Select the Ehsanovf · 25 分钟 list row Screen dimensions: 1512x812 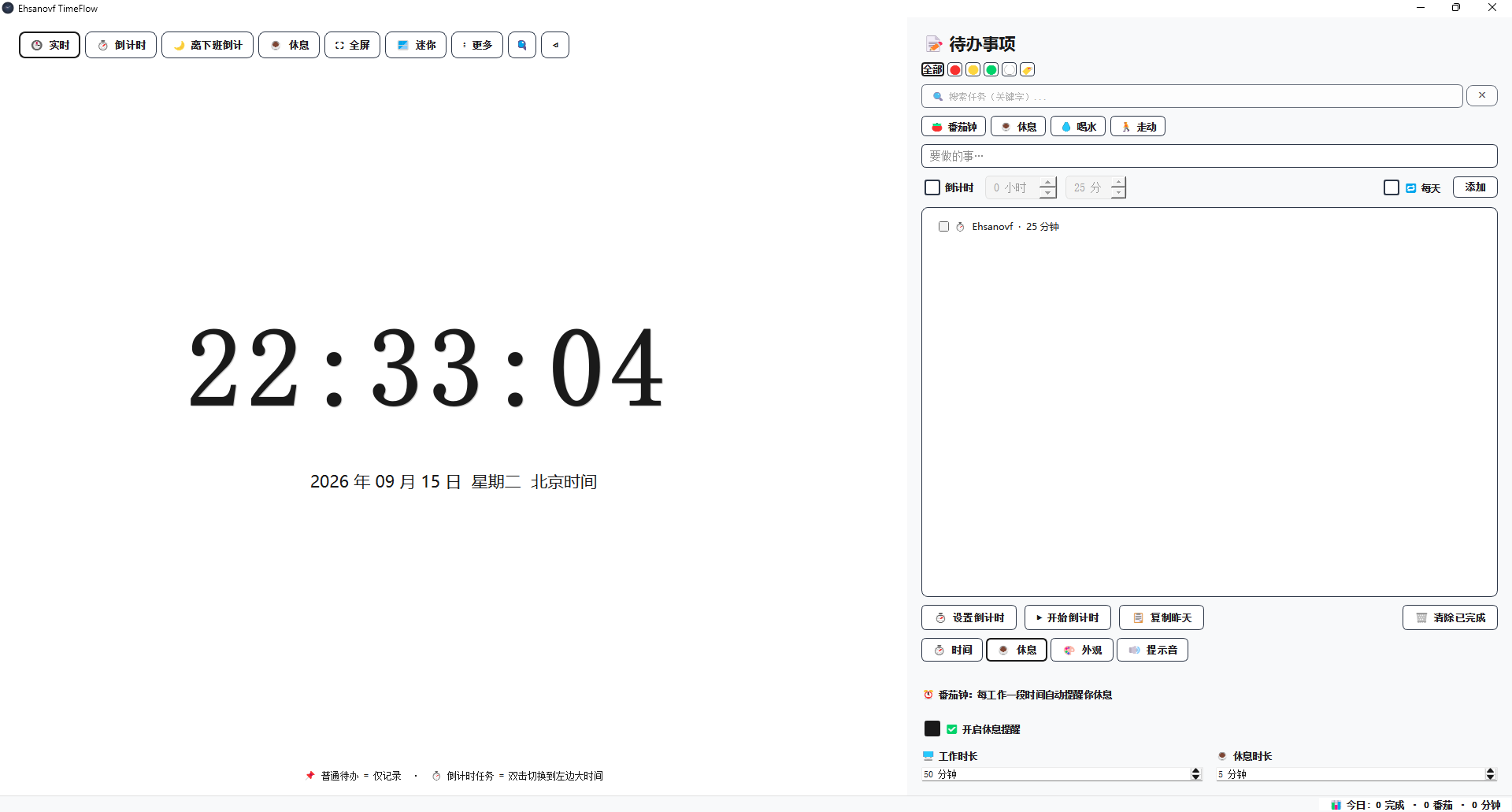(x=1209, y=226)
